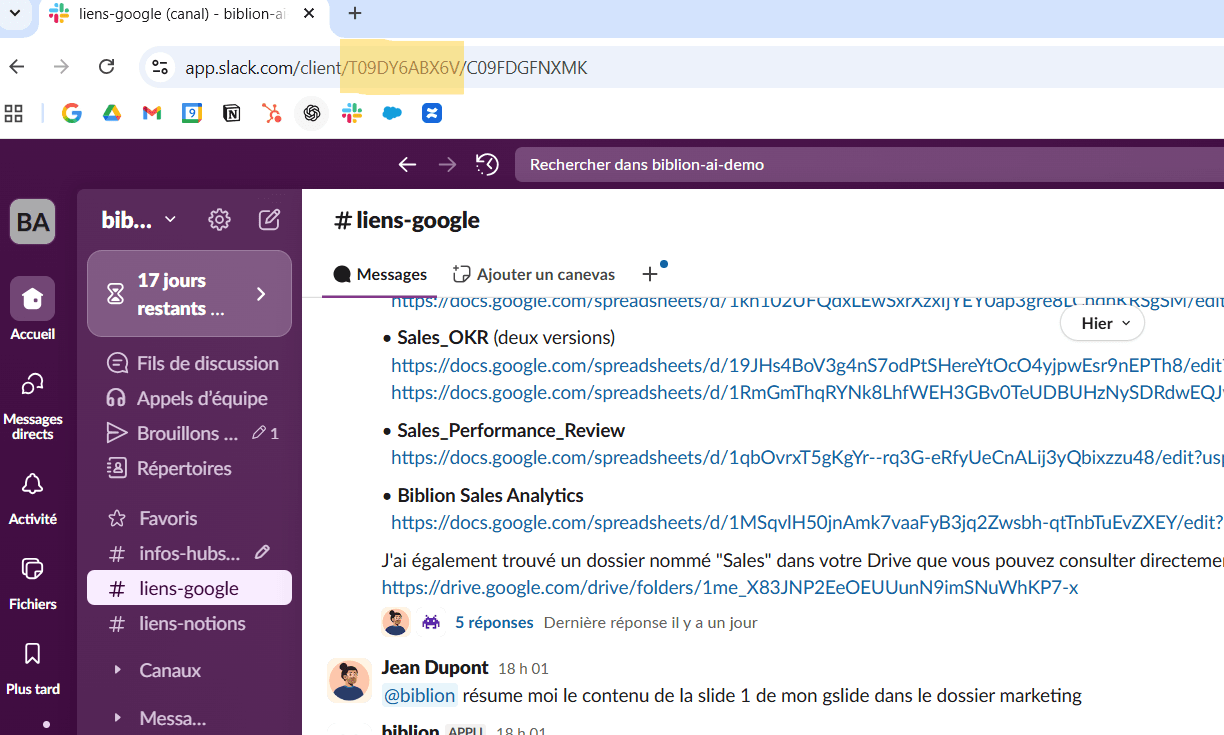Expand the Canaux section
The image size is (1224, 735).
[117, 670]
